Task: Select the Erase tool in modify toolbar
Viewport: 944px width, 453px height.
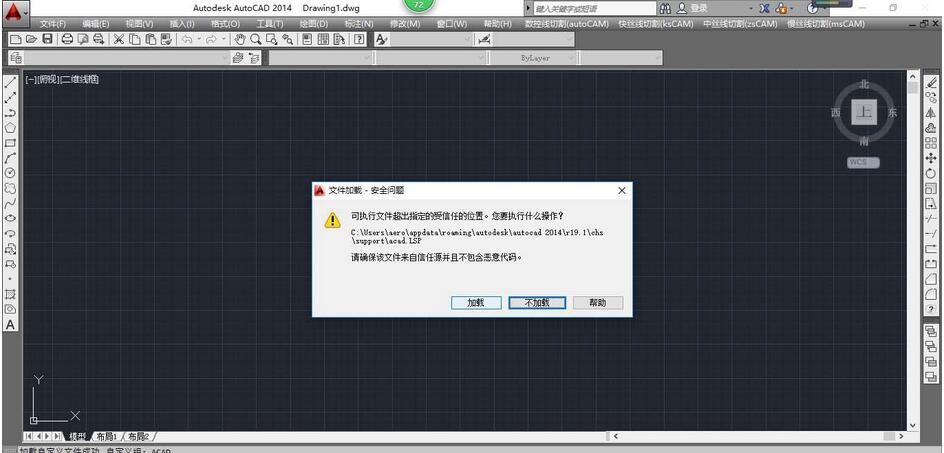Action: 931,83
